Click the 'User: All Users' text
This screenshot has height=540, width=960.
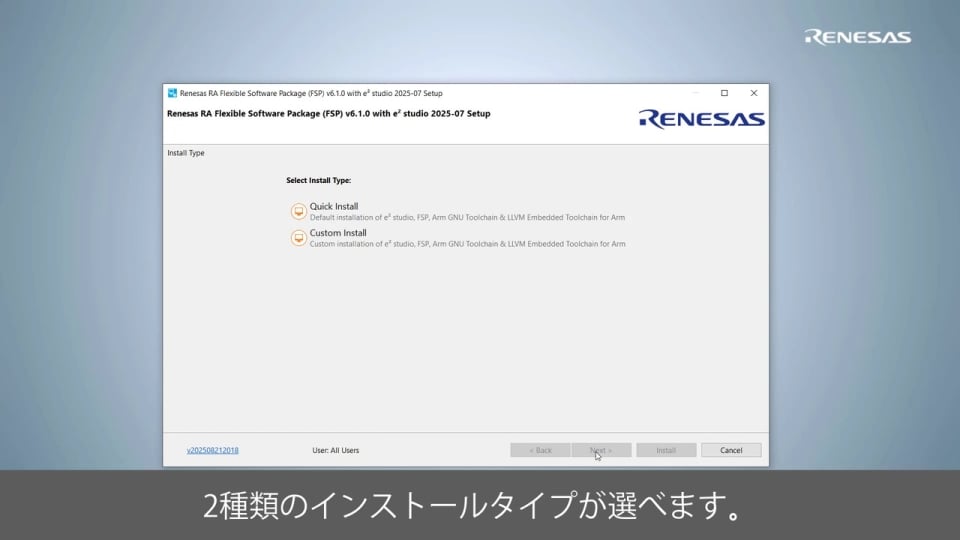pyautogui.click(x=336, y=450)
